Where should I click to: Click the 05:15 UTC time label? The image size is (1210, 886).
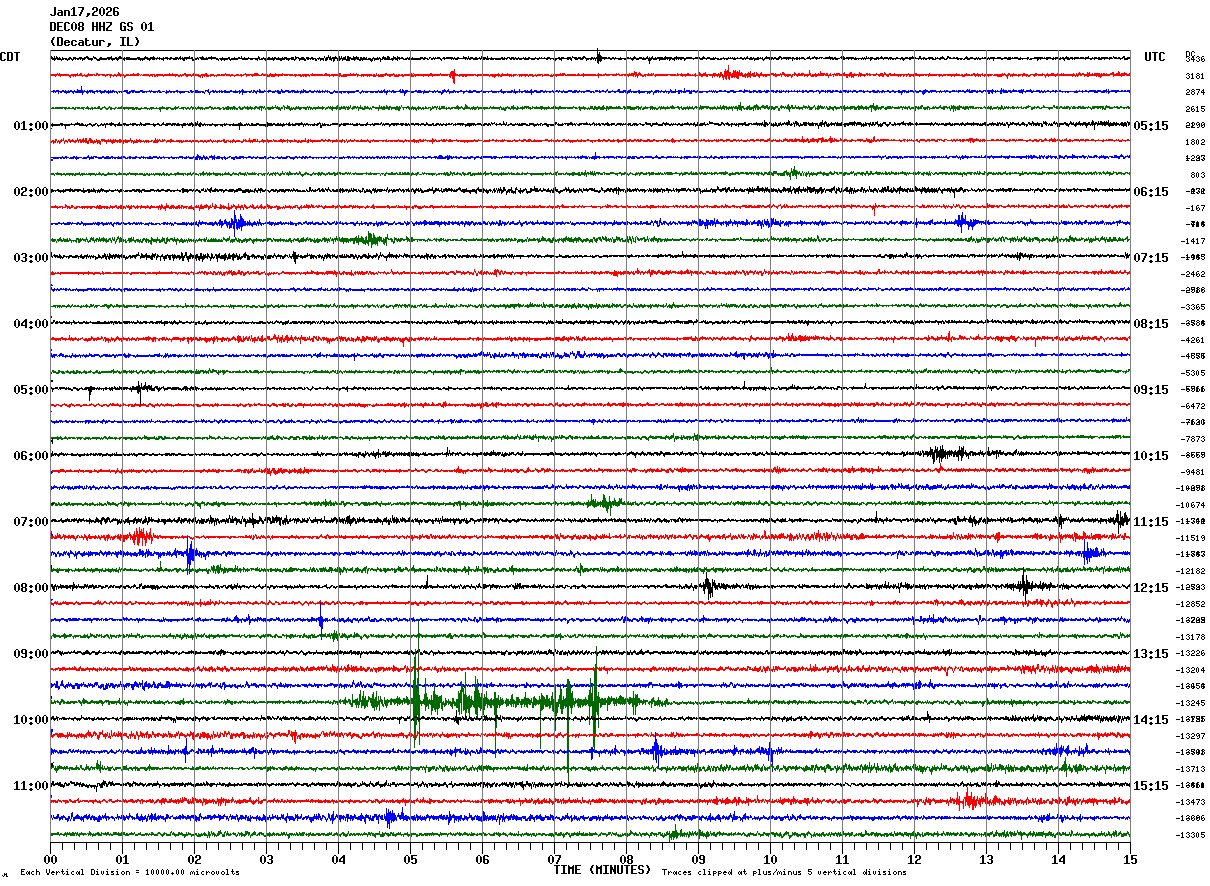coord(1151,126)
